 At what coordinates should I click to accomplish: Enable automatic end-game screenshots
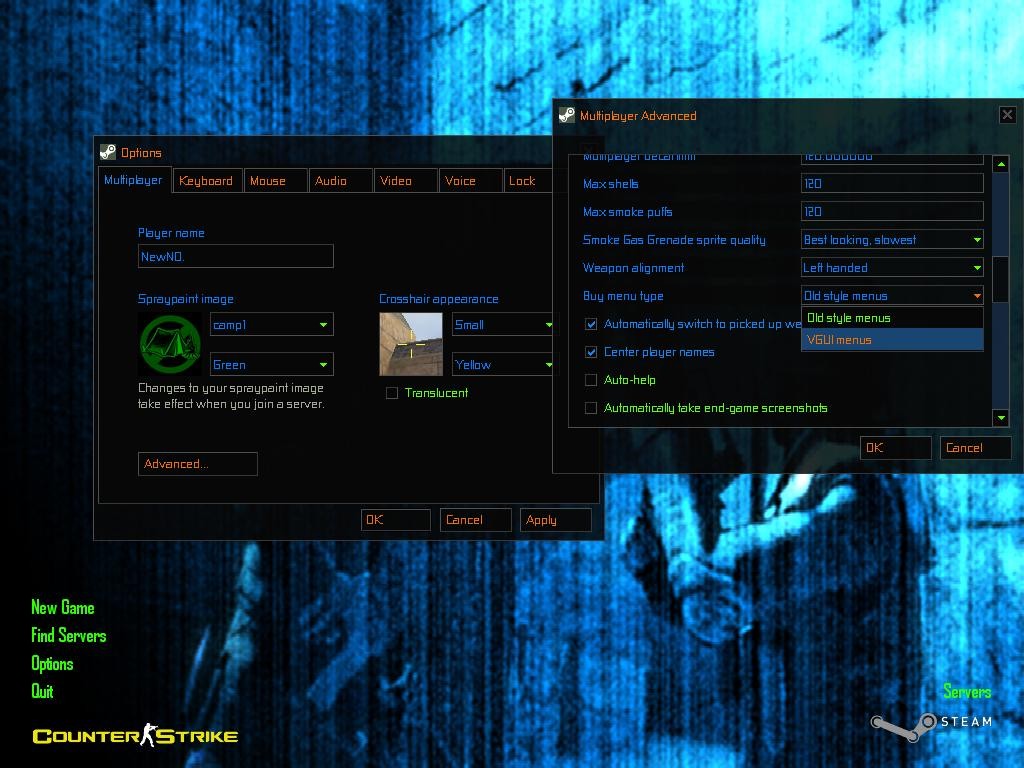click(591, 408)
